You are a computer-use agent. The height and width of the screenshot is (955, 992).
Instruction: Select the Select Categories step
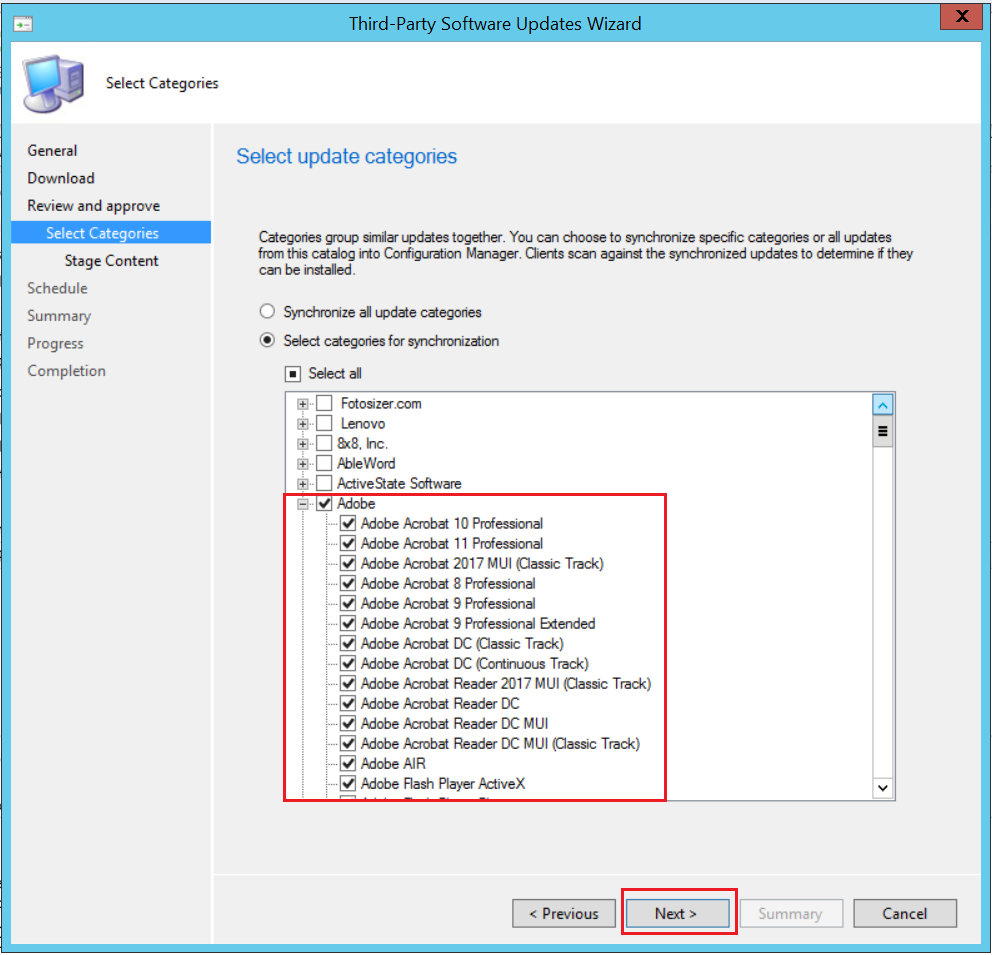click(111, 233)
